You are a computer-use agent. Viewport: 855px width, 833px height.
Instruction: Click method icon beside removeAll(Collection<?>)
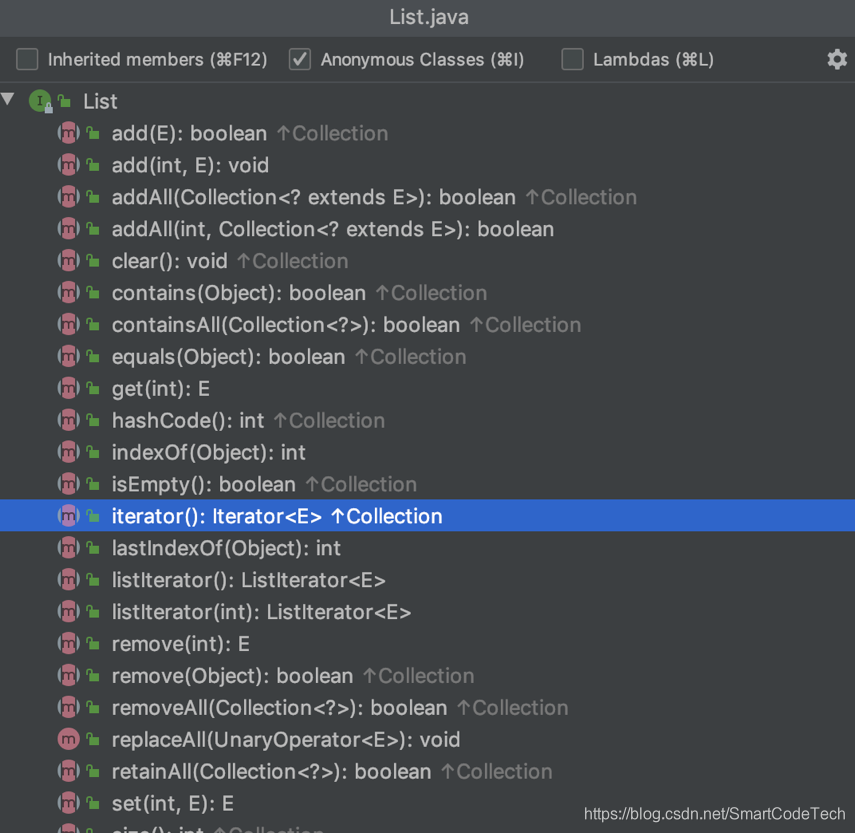[69, 707]
